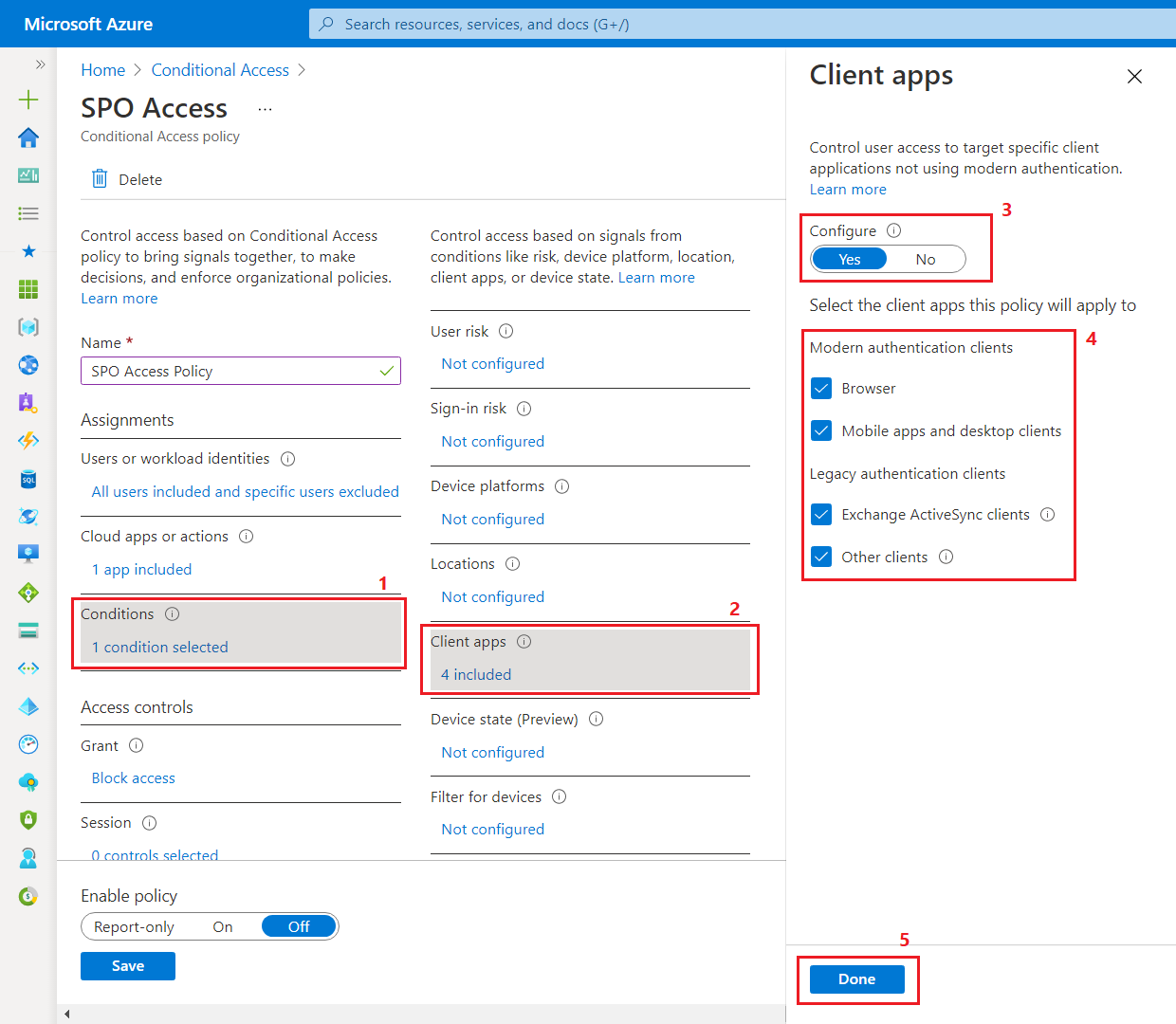Click the Create a resource plus icon
Image resolution: width=1176 pixels, height=1024 pixels.
coord(28,100)
